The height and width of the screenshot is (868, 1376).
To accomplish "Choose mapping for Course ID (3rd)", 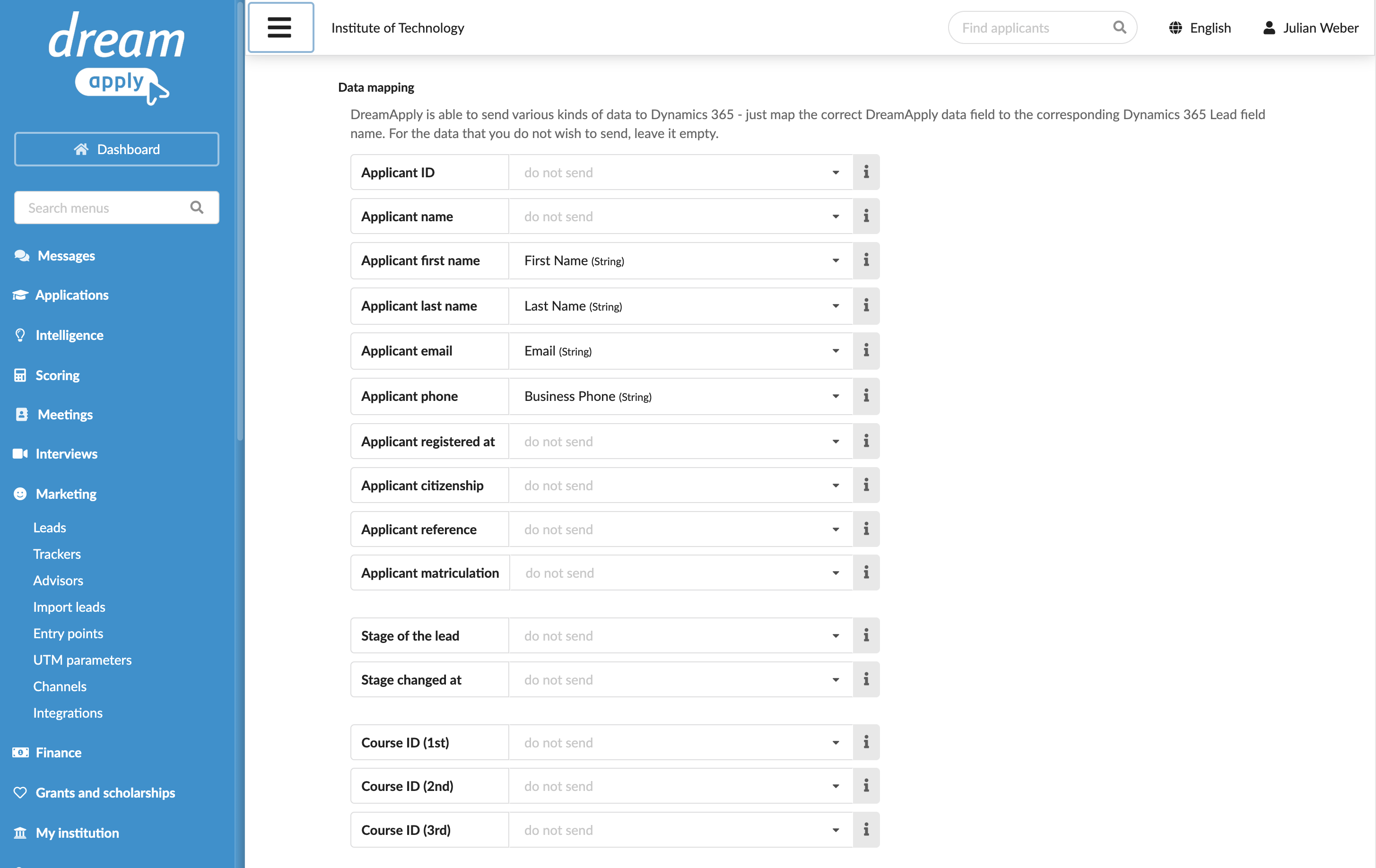I will pos(680,830).
